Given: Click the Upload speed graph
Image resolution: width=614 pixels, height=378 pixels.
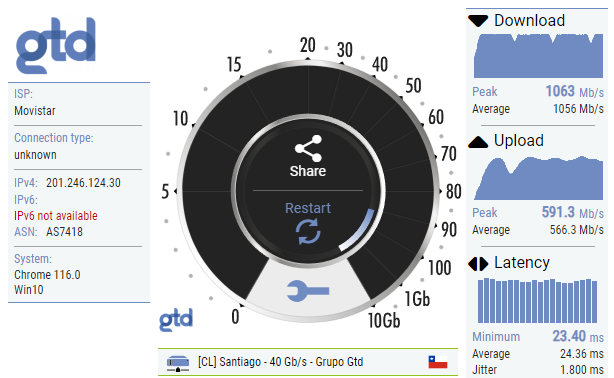Looking at the screenshot, I should [x=538, y=178].
